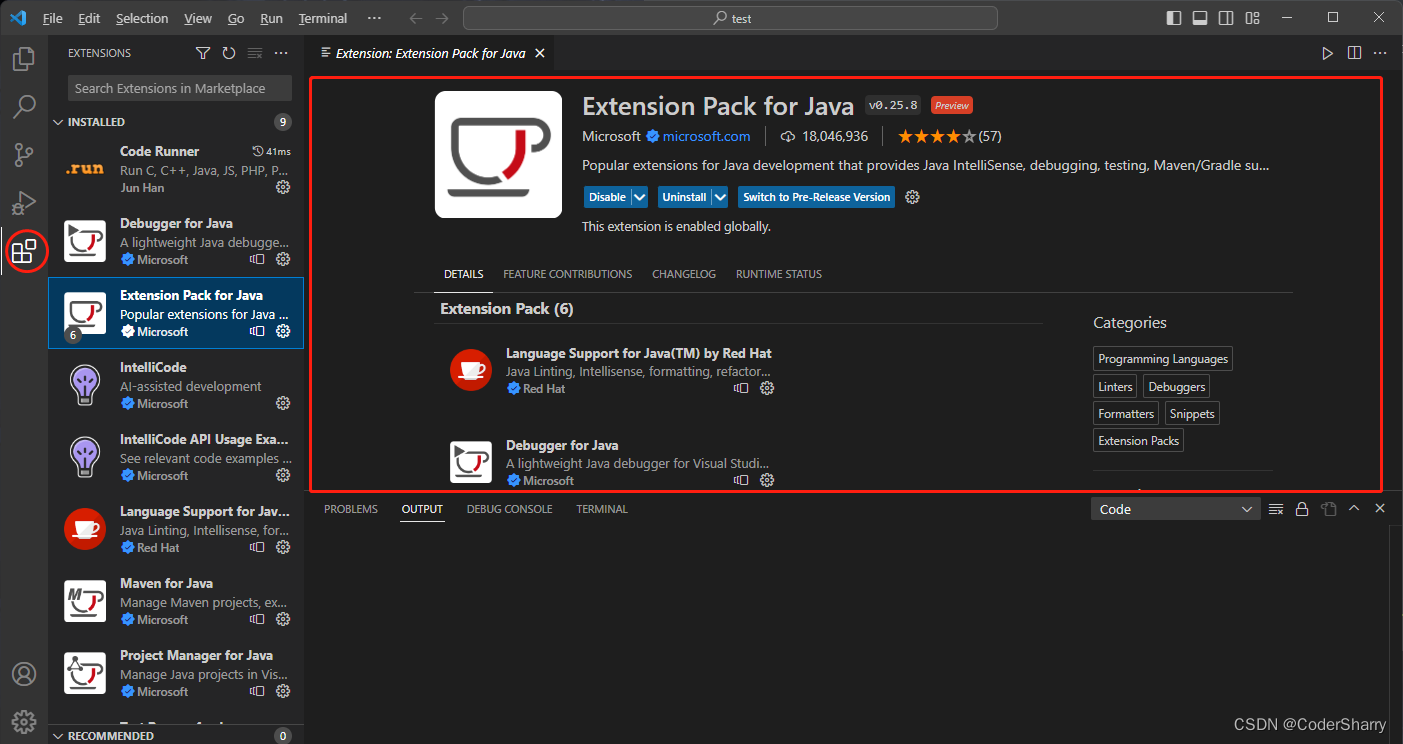Screen dimensions: 1403x744
Task: Maximize the panel with chevron up
Action: pyautogui.click(x=1354, y=509)
